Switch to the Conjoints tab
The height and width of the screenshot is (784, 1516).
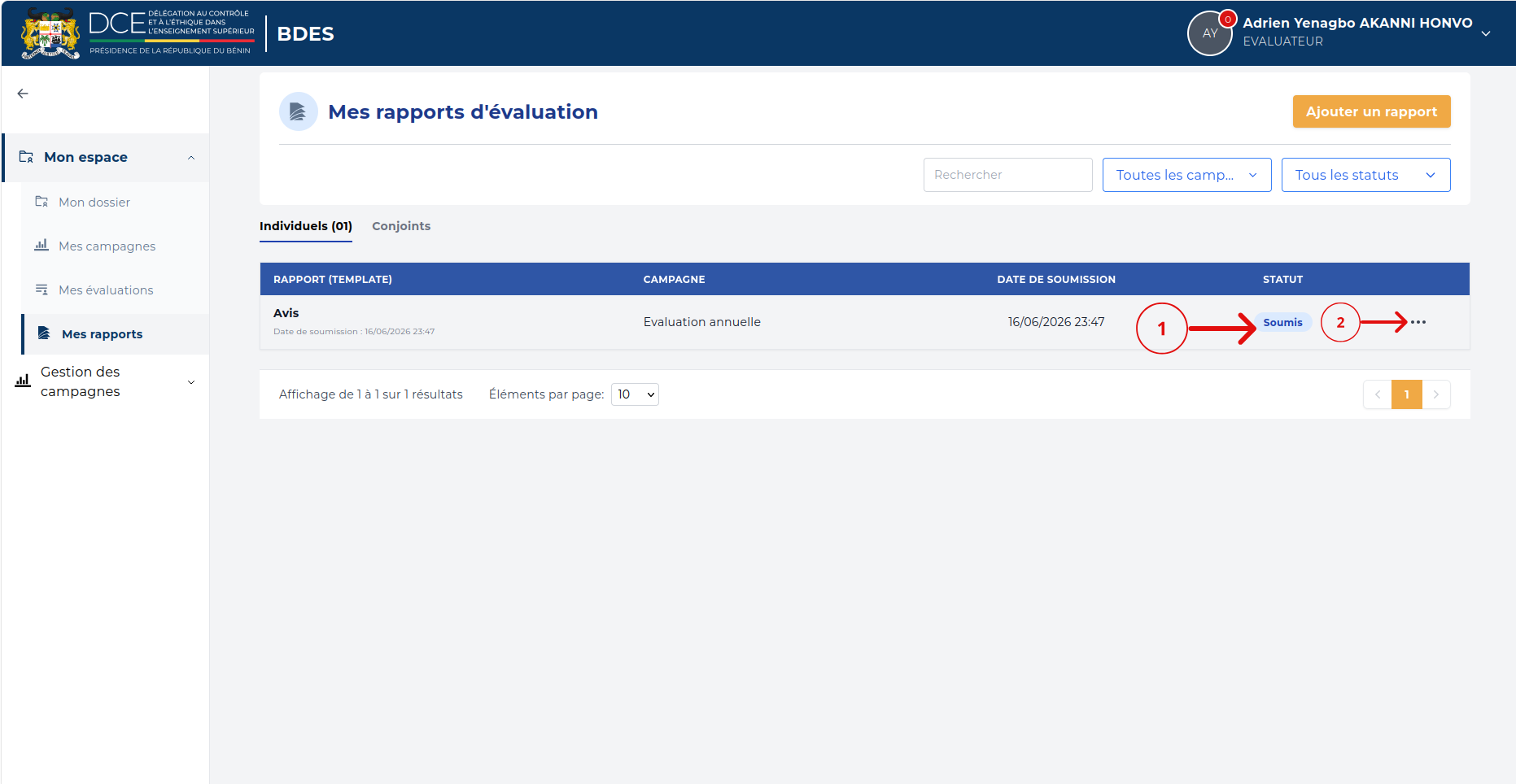click(401, 226)
